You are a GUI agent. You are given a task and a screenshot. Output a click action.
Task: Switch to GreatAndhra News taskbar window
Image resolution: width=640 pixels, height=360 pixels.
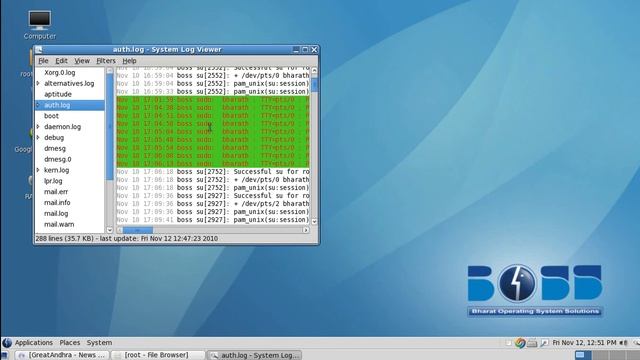[x=62, y=355]
